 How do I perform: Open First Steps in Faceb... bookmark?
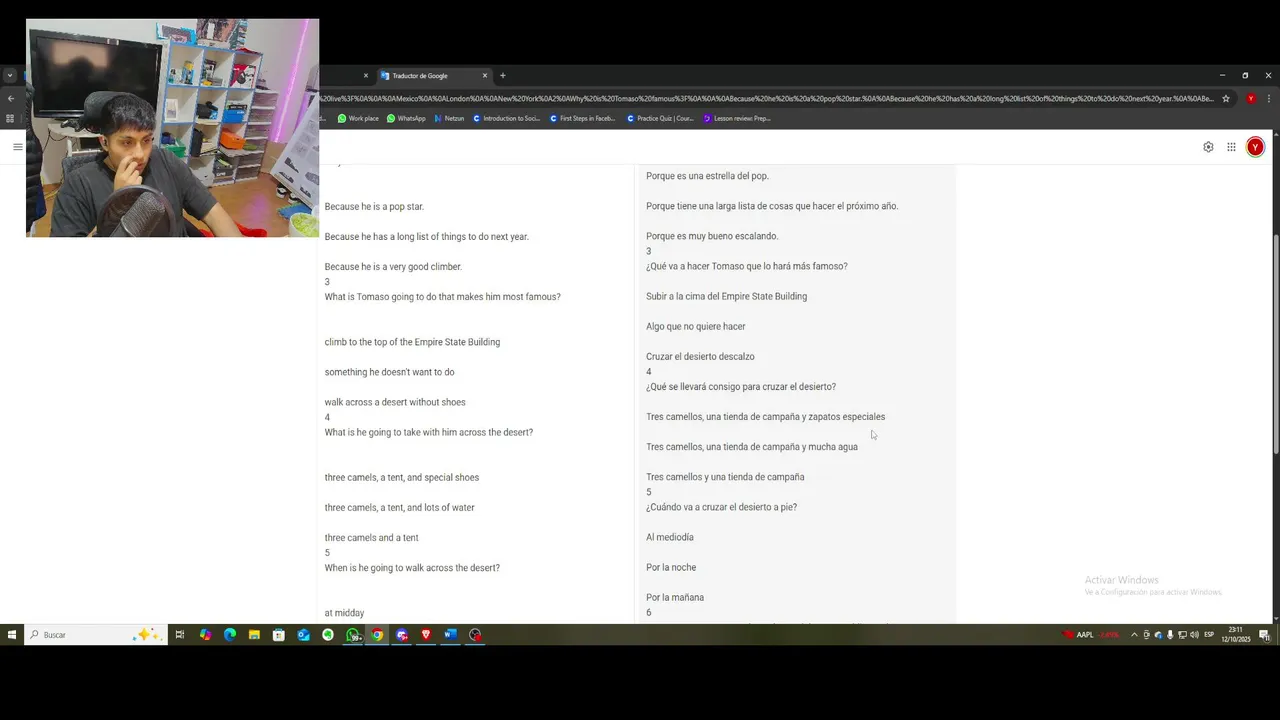tap(582, 118)
